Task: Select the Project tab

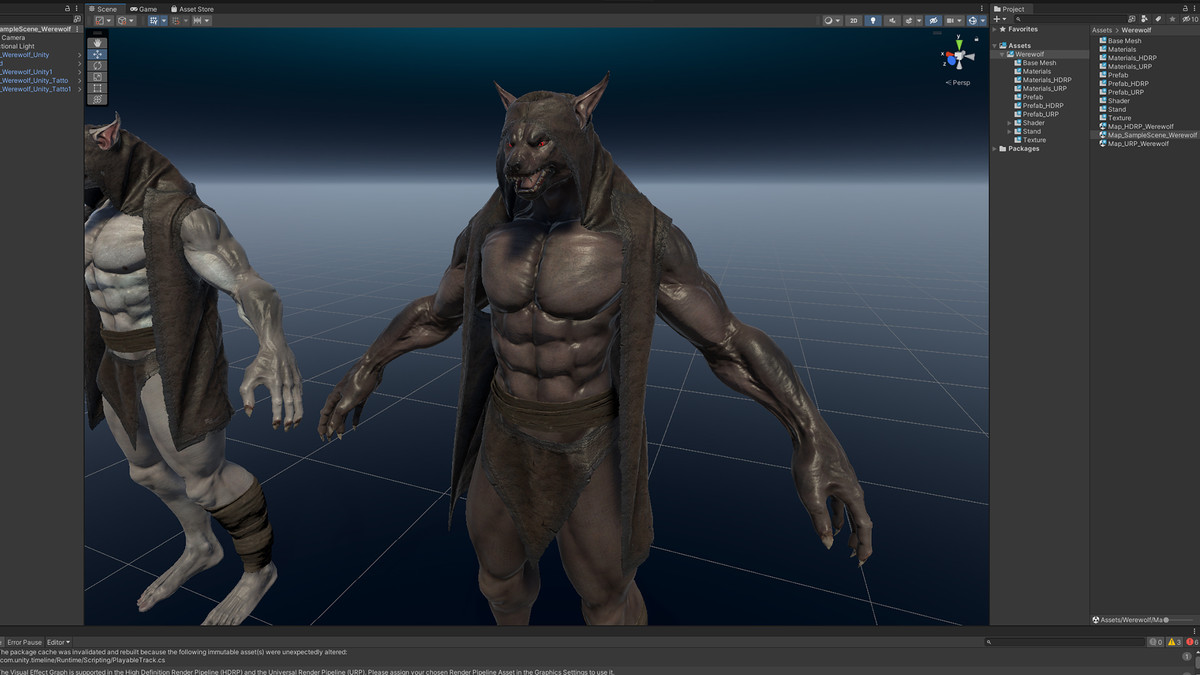Action: click(x=1009, y=9)
